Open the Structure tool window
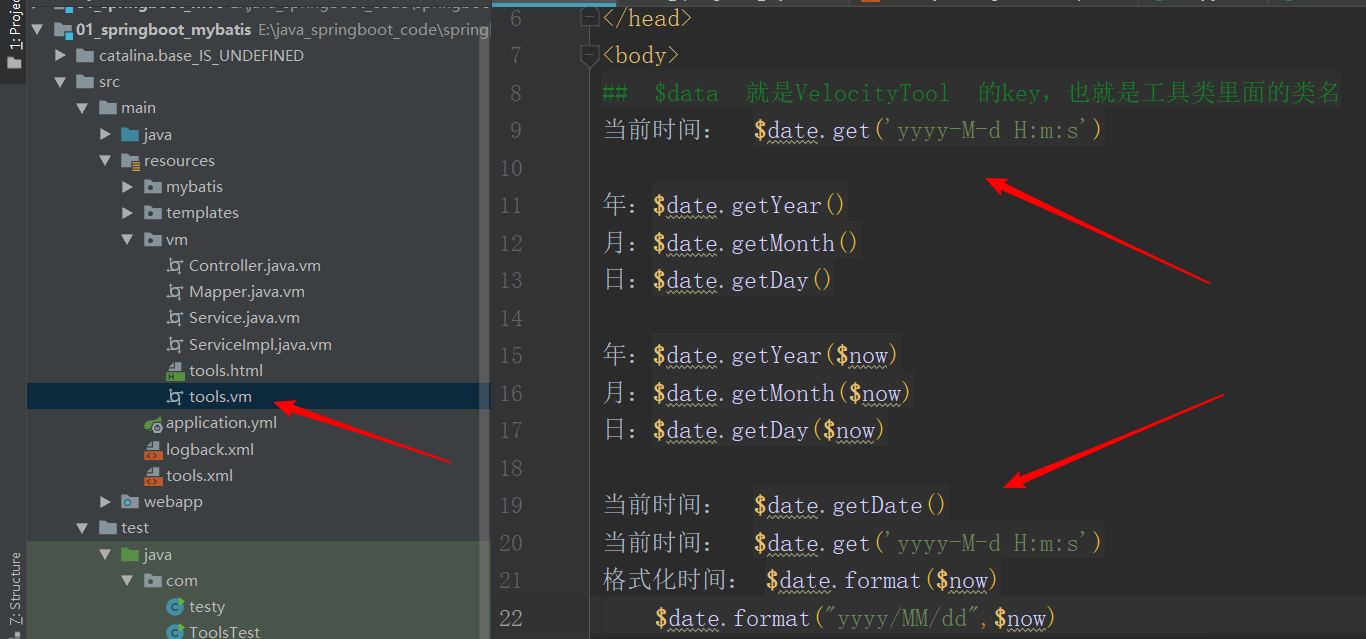 click(x=10, y=580)
